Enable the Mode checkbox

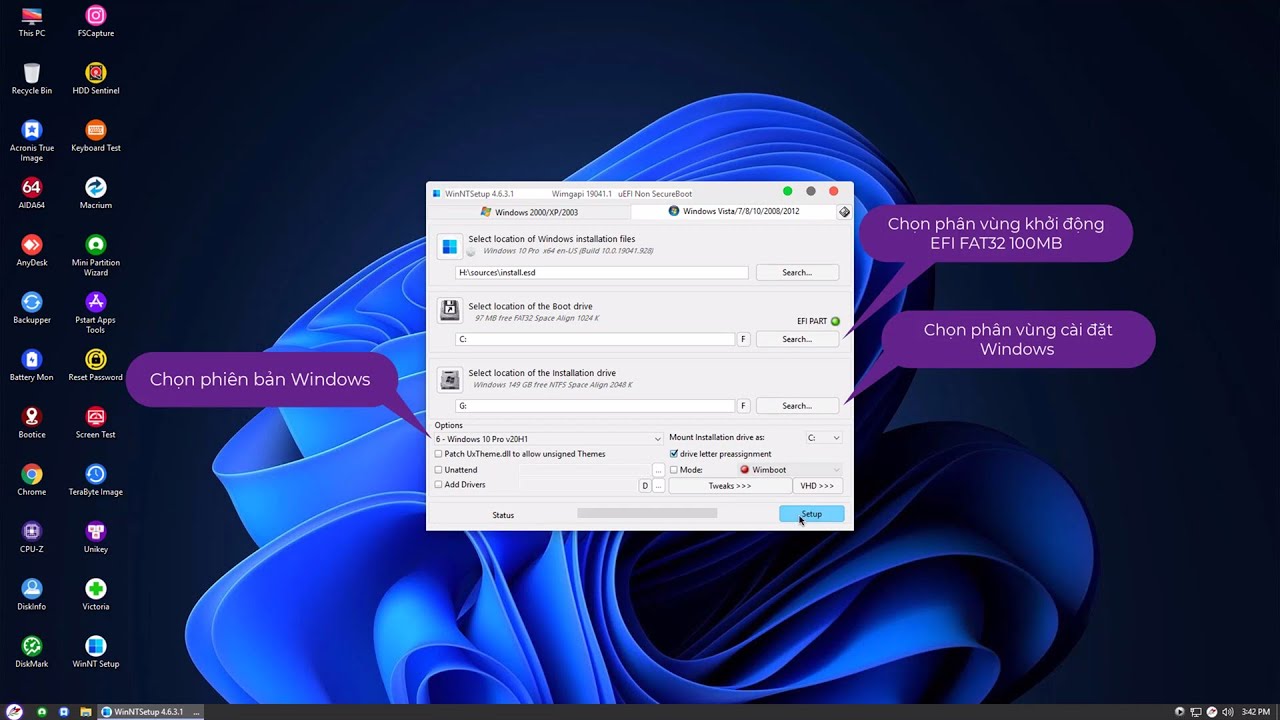coord(674,470)
